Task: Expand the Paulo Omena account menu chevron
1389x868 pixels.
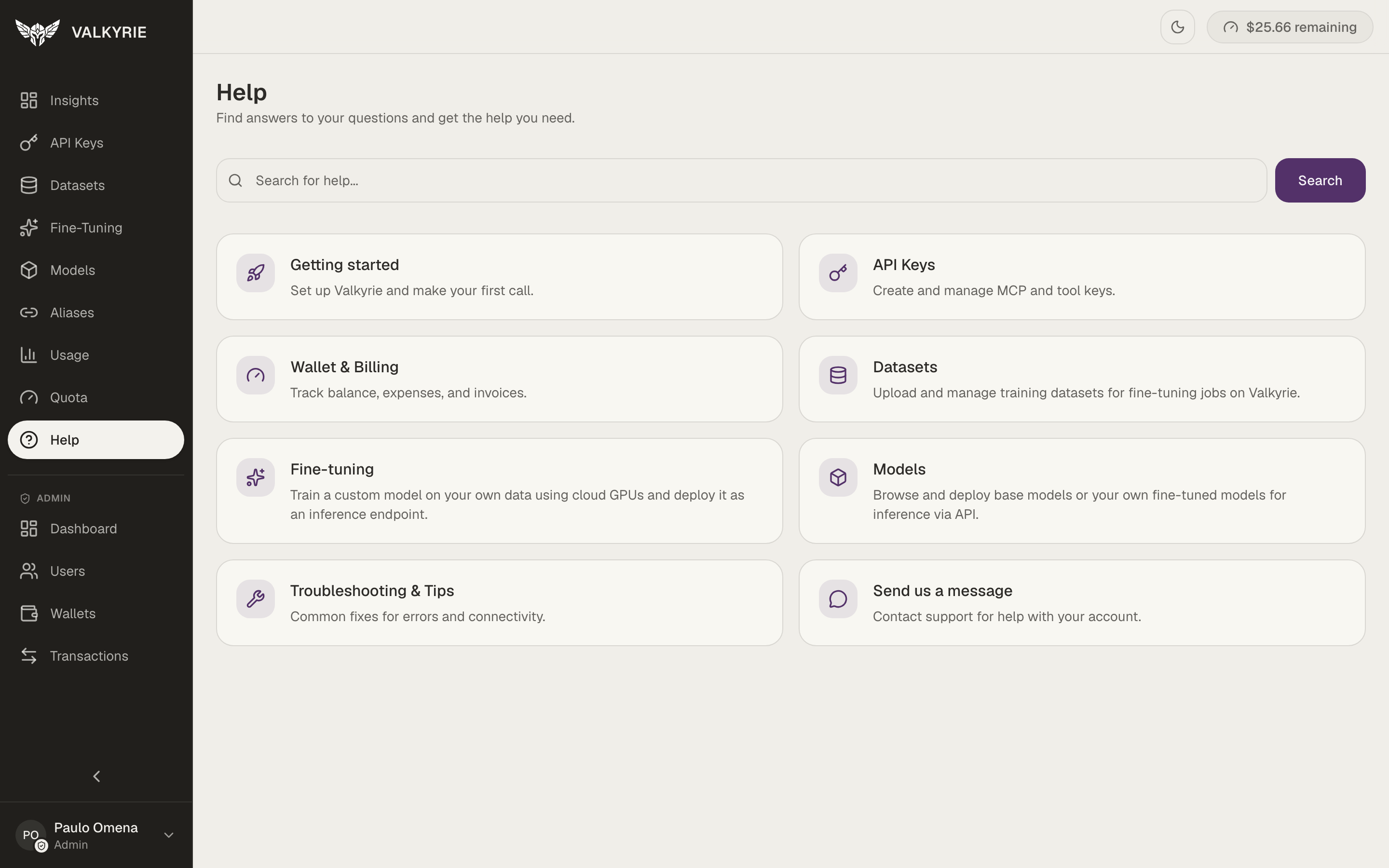Action: [x=169, y=835]
